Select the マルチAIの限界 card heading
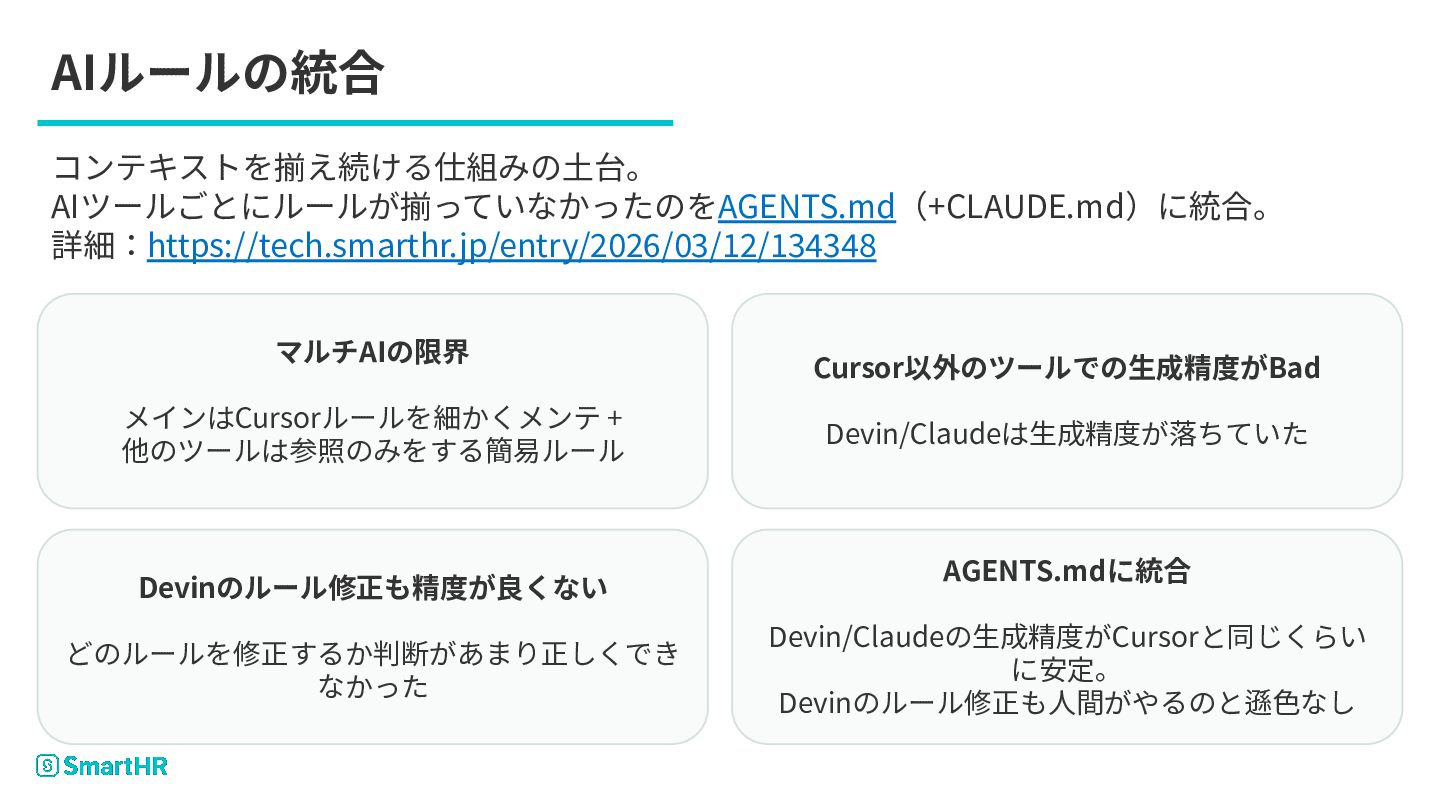Image resolution: width=1440 pixels, height=810 pixels. (x=372, y=351)
